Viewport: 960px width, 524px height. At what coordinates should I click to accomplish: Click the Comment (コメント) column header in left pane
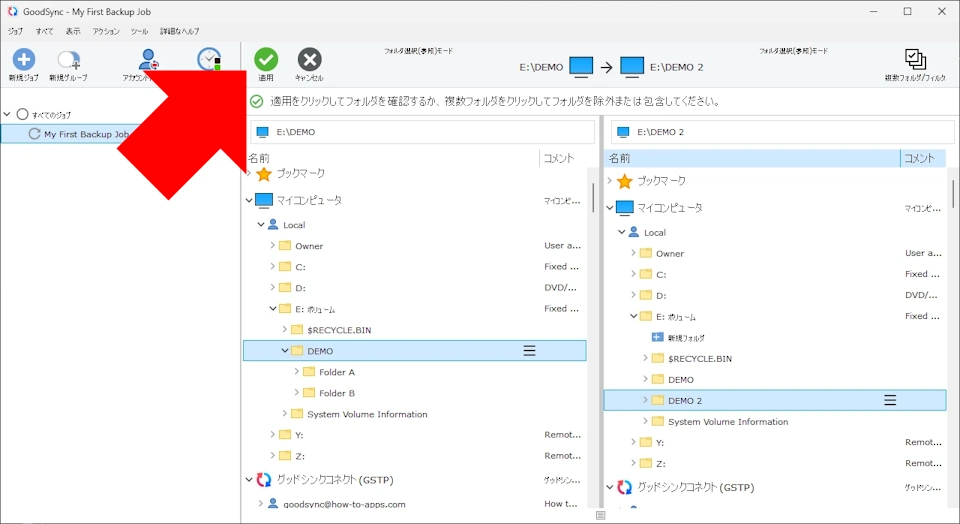[562, 159]
